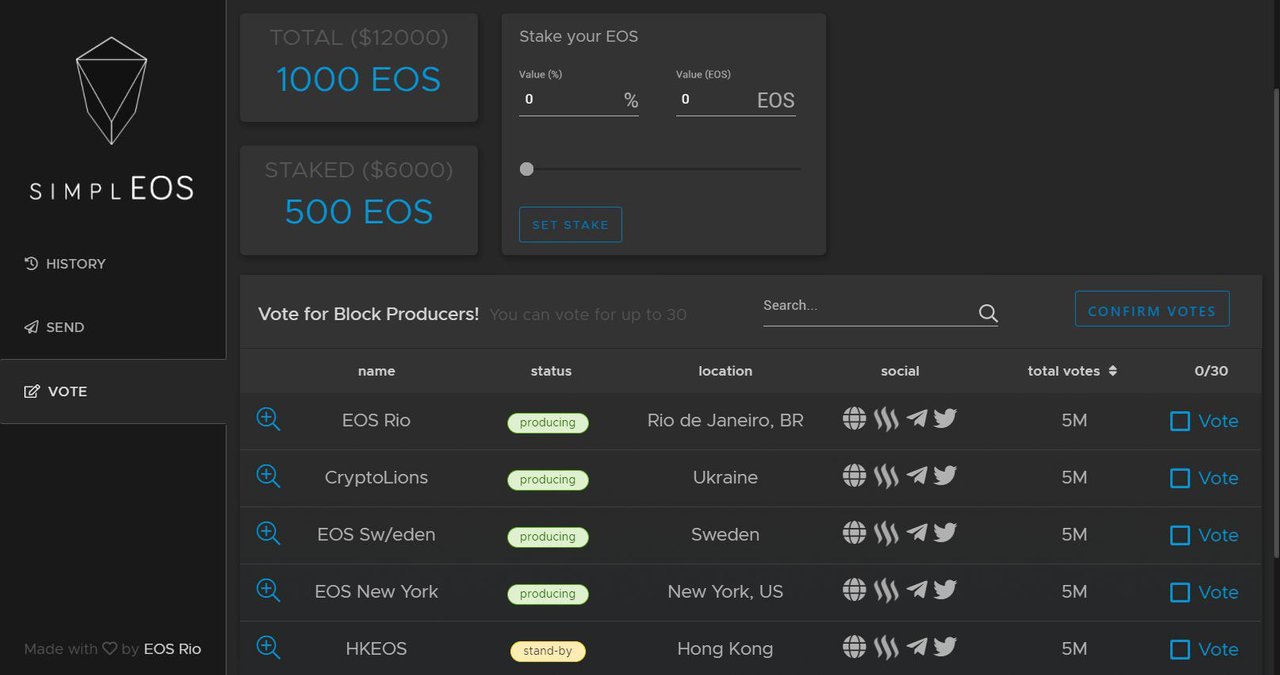The width and height of the screenshot is (1280, 675).
Task: Click the Set Stake button
Action: [x=570, y=225]
